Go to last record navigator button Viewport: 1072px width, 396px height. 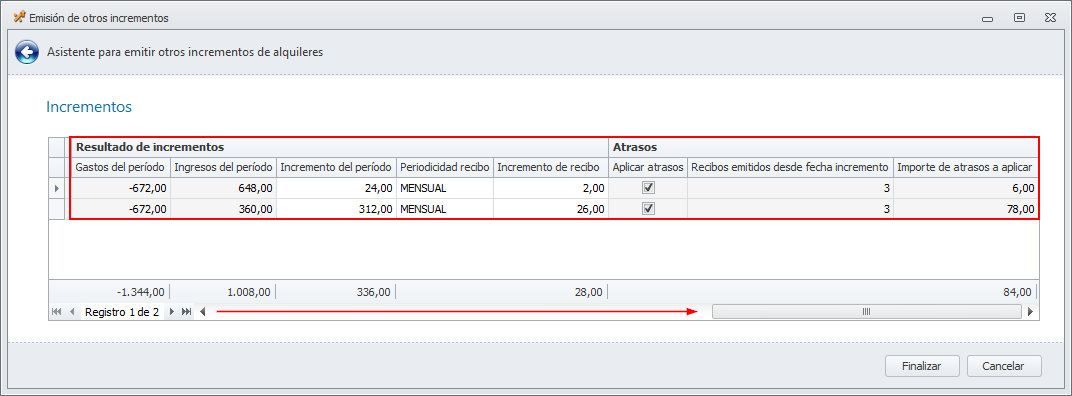tap(186, 312)
